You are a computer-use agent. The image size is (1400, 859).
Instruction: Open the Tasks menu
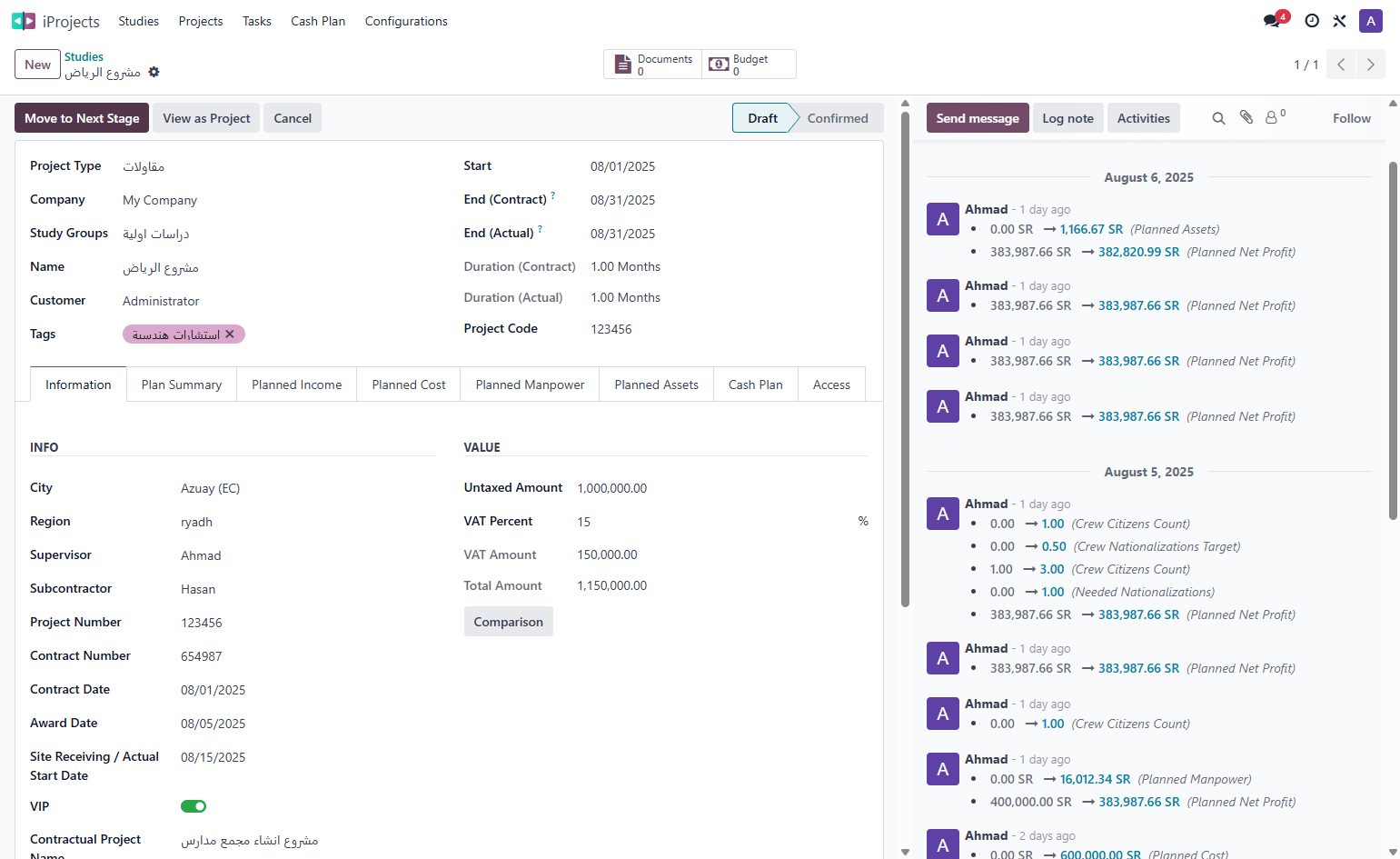[x=257, y=21]
